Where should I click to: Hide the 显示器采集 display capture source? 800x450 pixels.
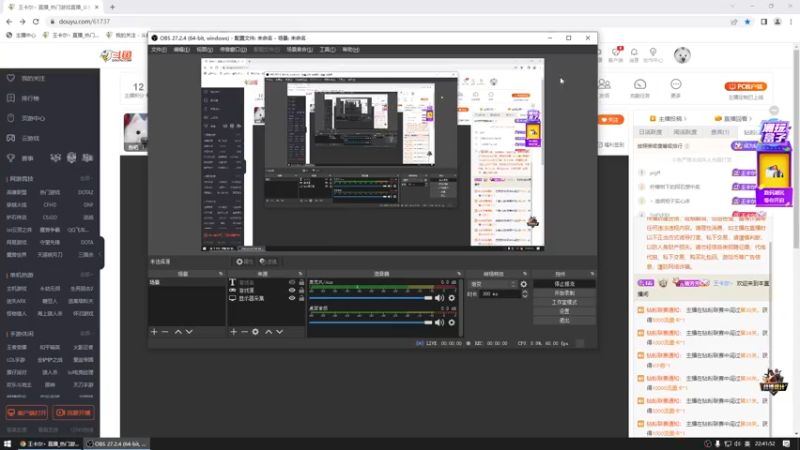pyautogui.click(x=292, y=298)
